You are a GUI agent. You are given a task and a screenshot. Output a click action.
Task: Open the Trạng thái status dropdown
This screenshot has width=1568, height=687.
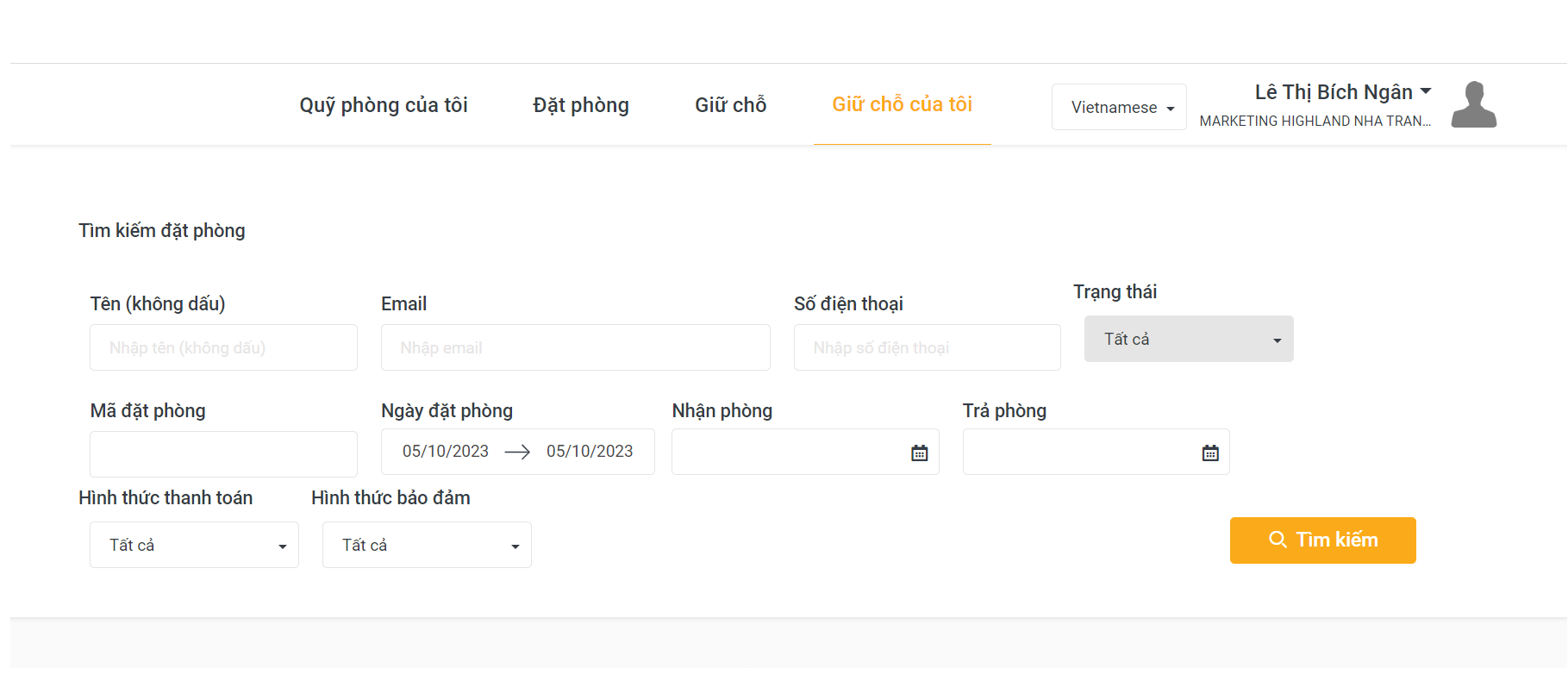[x=1188, y=339]
